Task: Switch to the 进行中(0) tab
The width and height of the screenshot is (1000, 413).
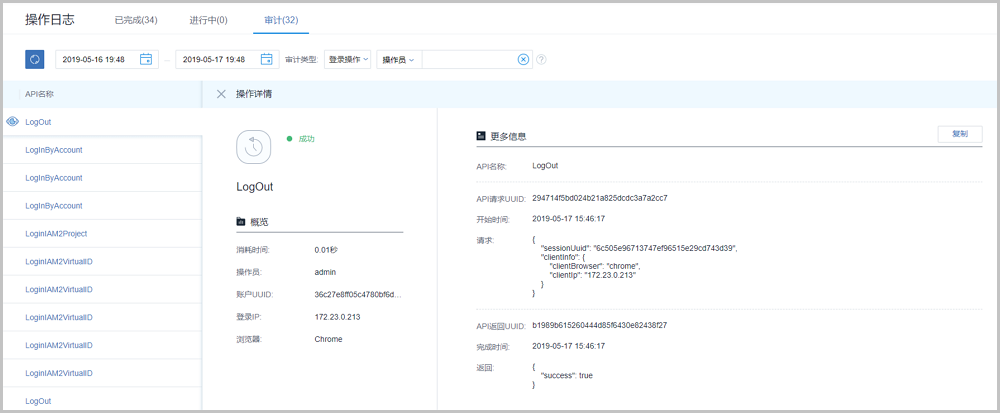Action: click(x=209, y=20)
